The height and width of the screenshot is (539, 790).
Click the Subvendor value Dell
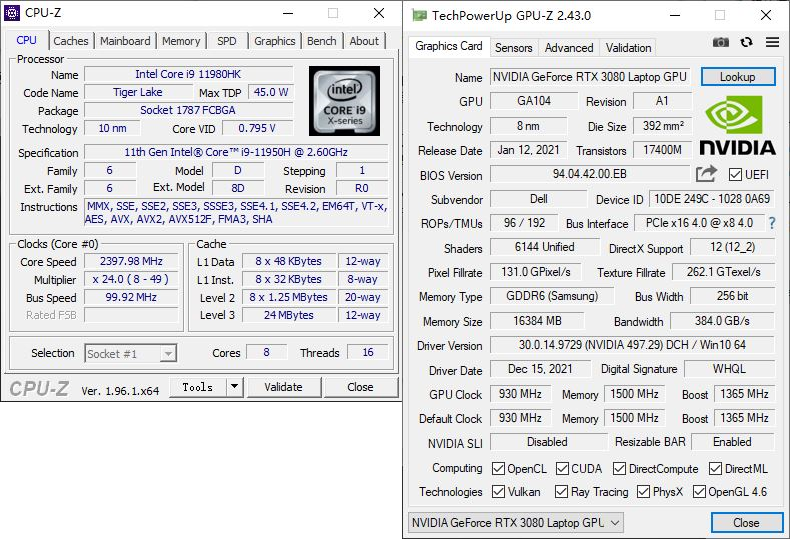[539, 198]
